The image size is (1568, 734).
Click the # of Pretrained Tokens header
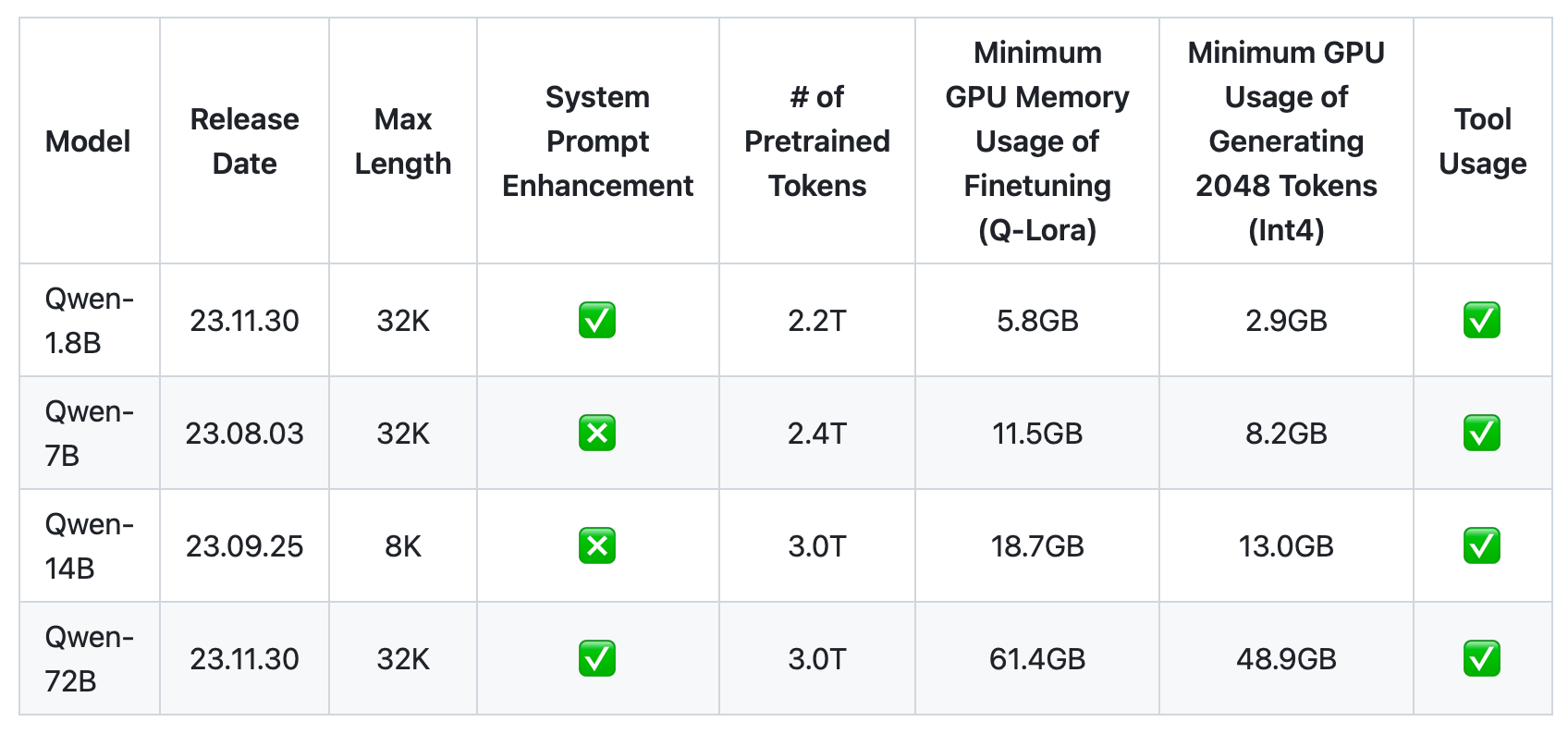tap(817, 141)
